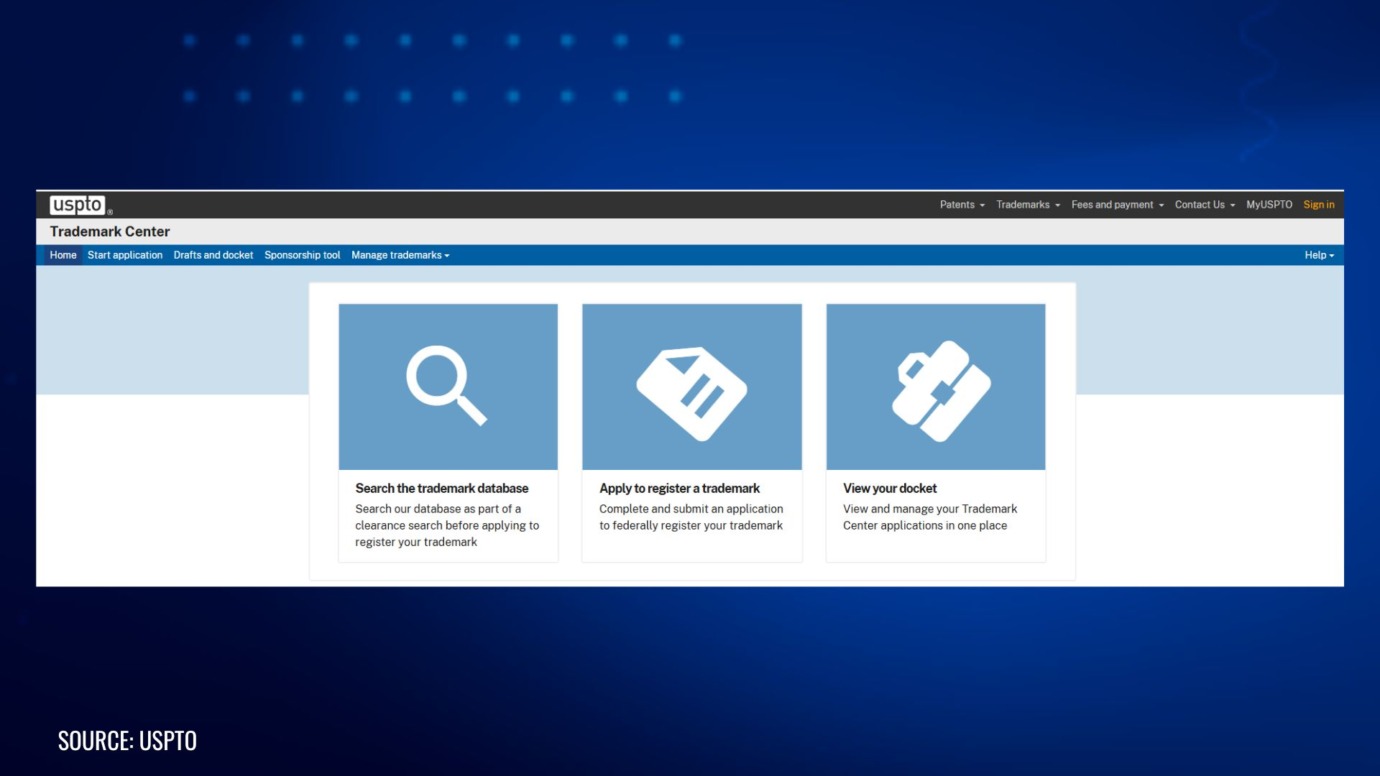Click the Sign in link
This screenshot has height=776, width=1380.
click(x=1318, y=204)
